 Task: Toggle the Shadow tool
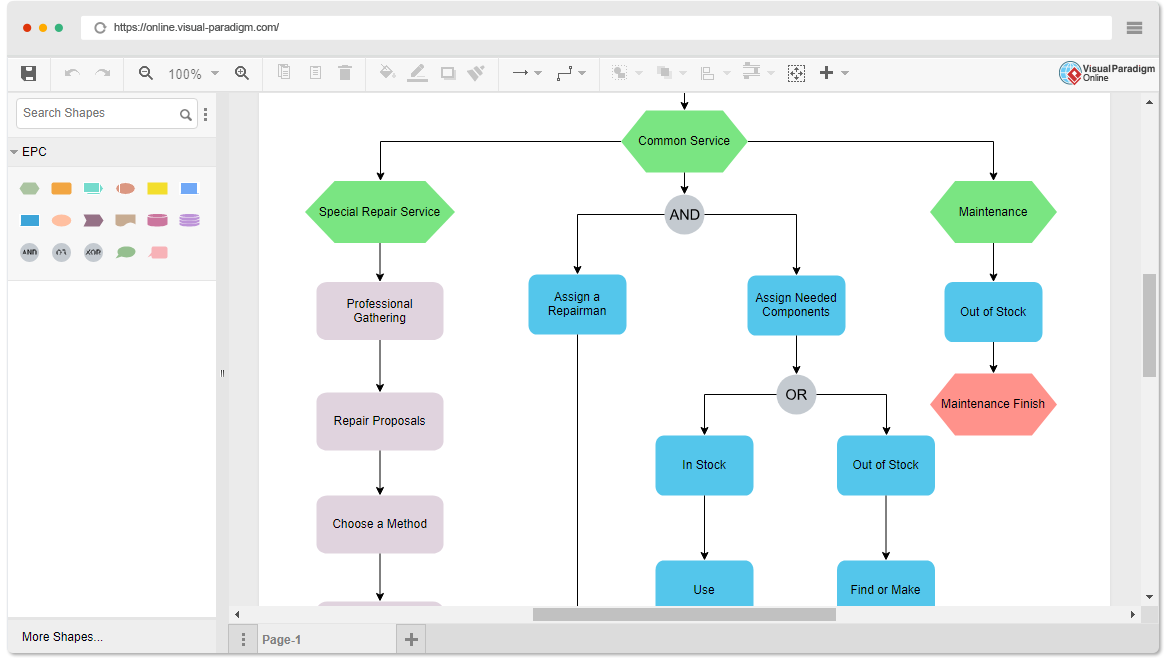tap(448, 73)
